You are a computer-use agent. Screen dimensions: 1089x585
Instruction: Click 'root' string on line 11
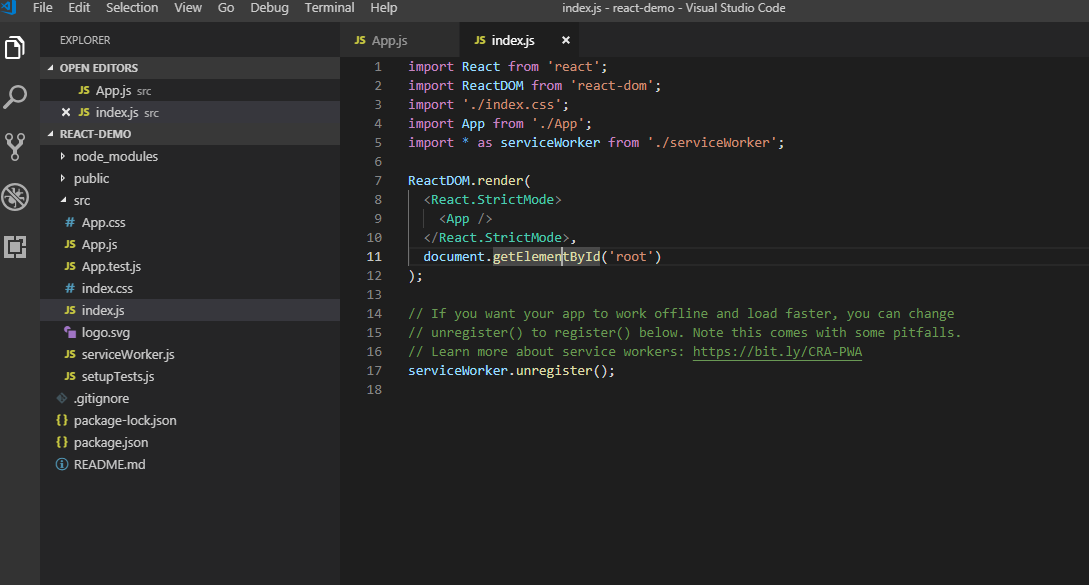tap(631, 256)
